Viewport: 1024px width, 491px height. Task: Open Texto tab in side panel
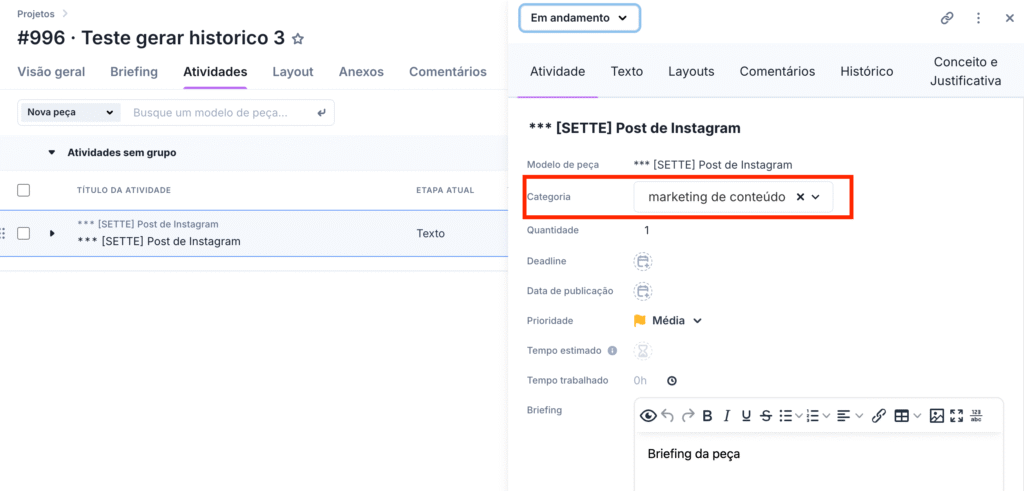point(627,71)
